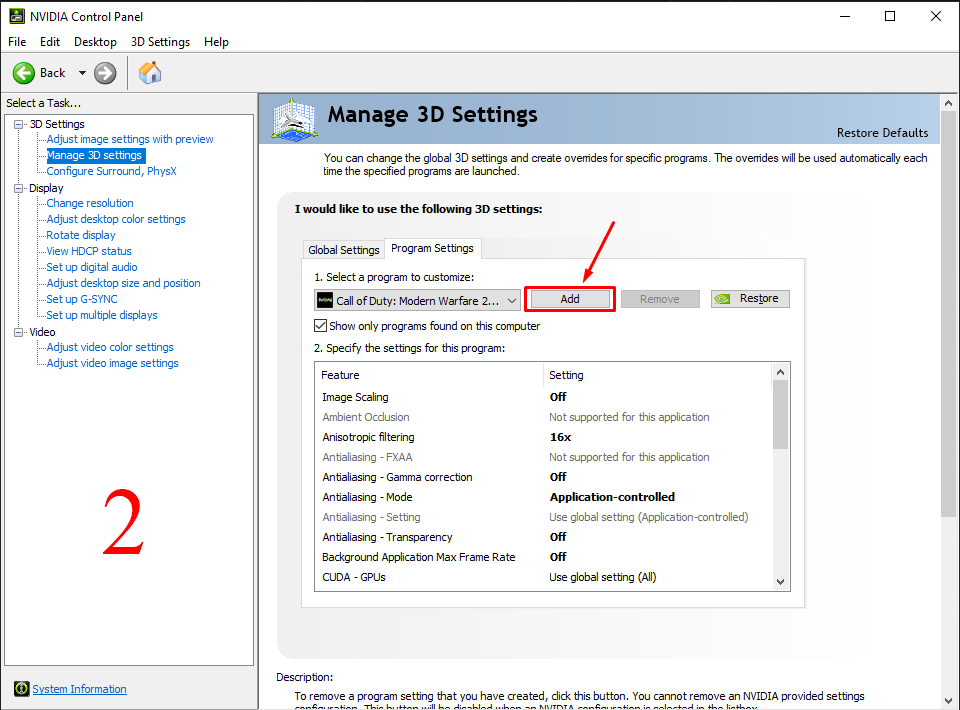Click the main page scroll up arrow
Image resolution: width=960 pixels, height=710 pixels.
[948, 103]
